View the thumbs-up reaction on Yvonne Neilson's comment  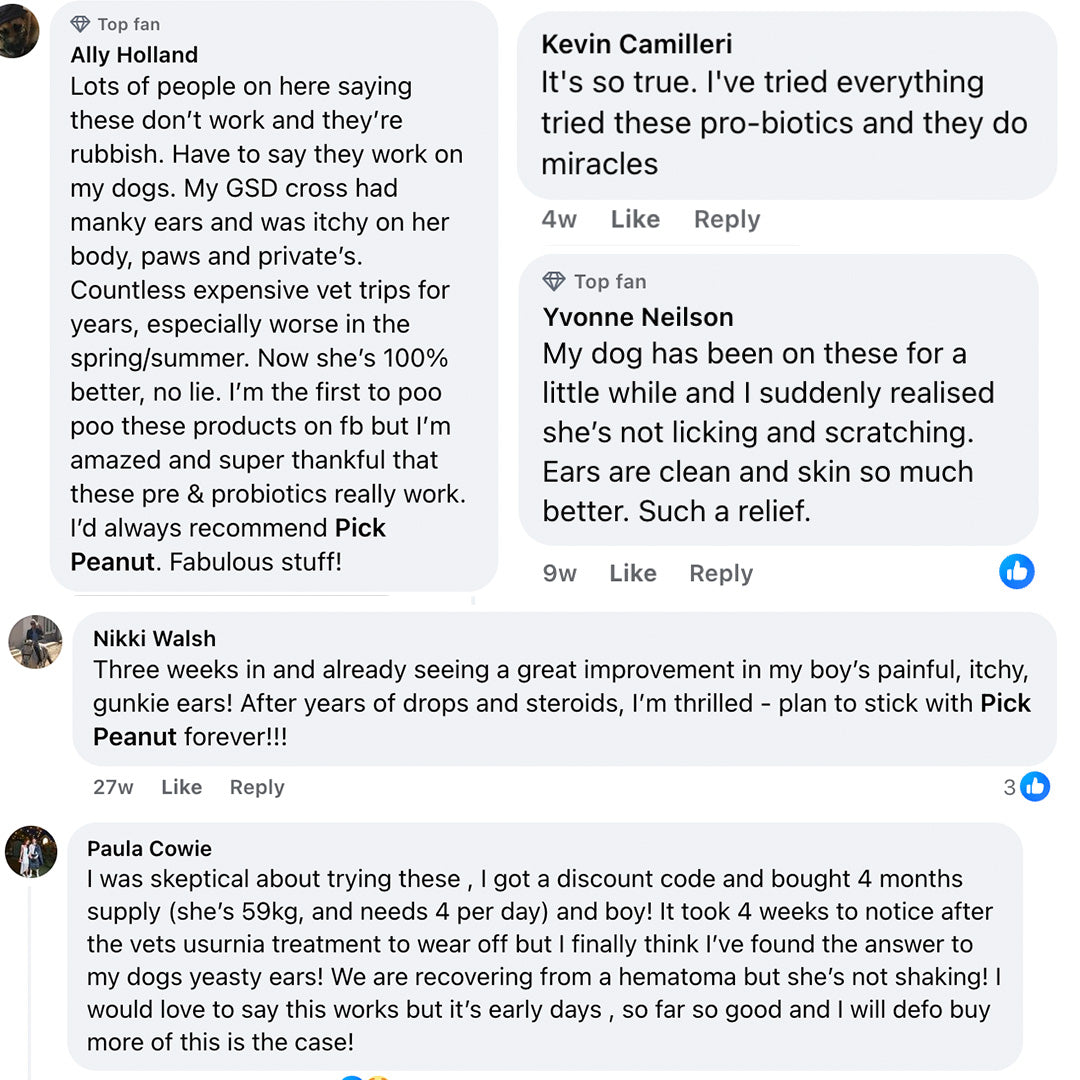pyautogui.click(x=1016, y=572)
